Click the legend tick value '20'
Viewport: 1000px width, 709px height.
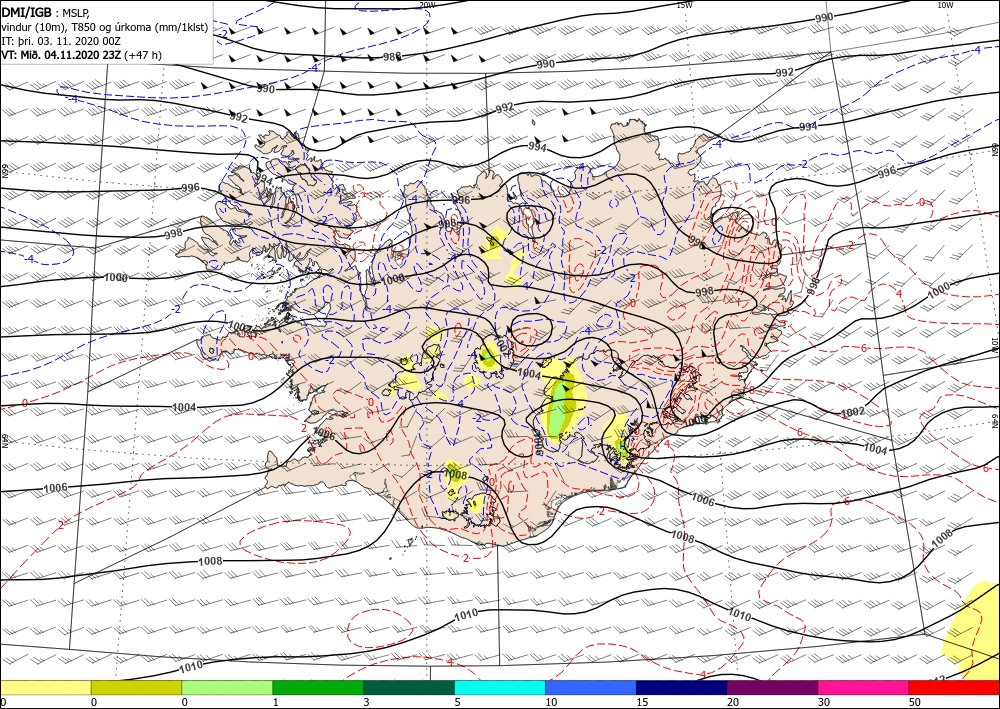click(733, 702)
